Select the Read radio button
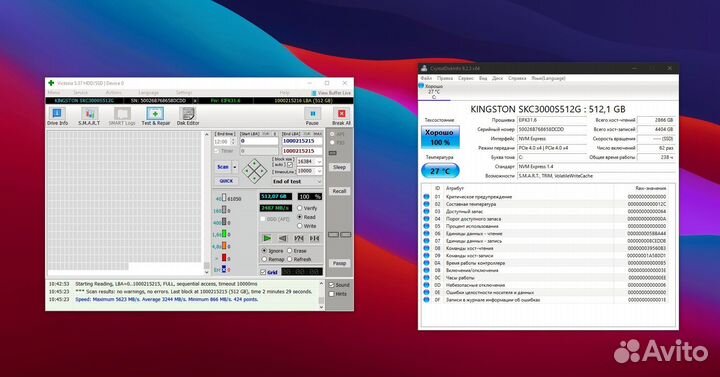Viewport: 720px width, 377px height. pyautogui.click(x=300, y=217)
